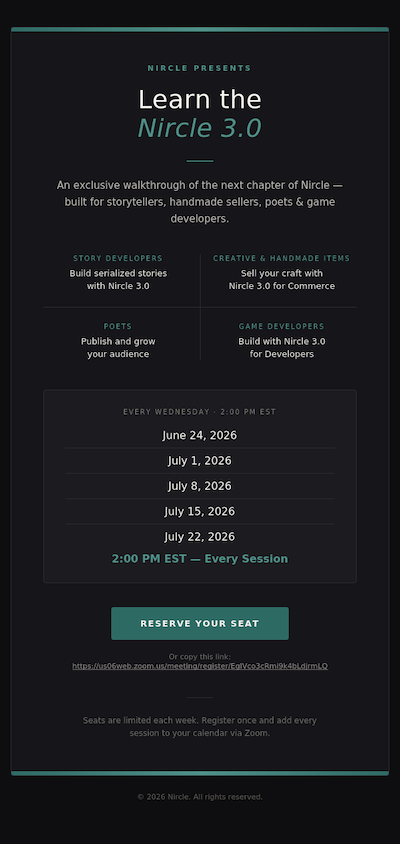Select the July 15, 2026 session date
Screen dimensions: 400x844
coord(200,511)
